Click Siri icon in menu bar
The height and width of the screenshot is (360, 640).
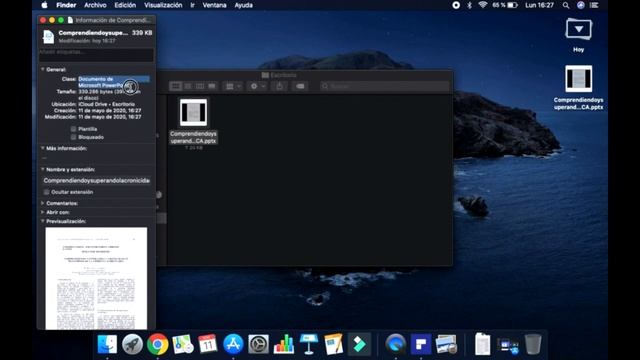(x=580, y=5)
